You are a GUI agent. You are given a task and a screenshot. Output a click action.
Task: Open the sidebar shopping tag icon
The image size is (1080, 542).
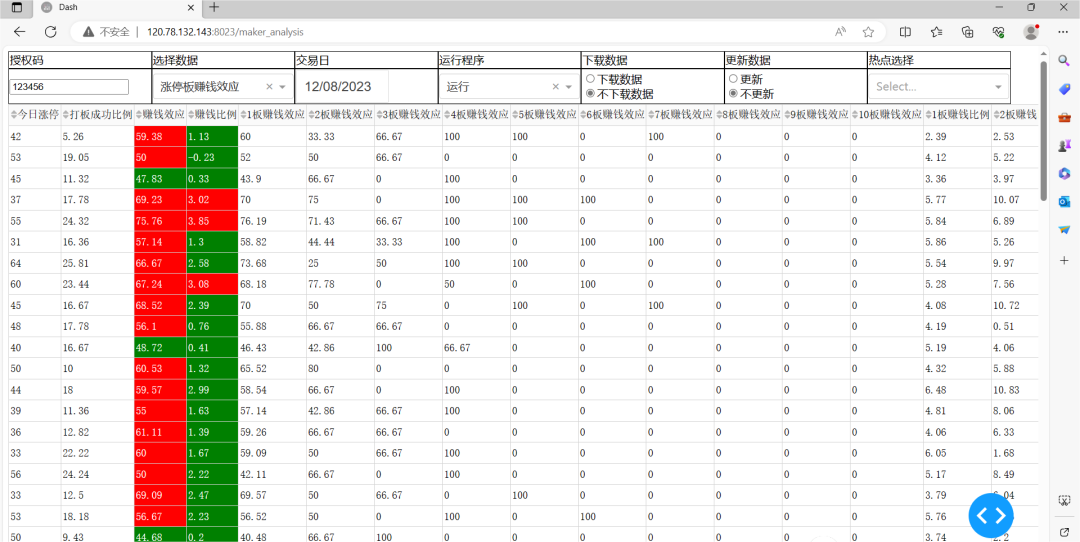1064,89
